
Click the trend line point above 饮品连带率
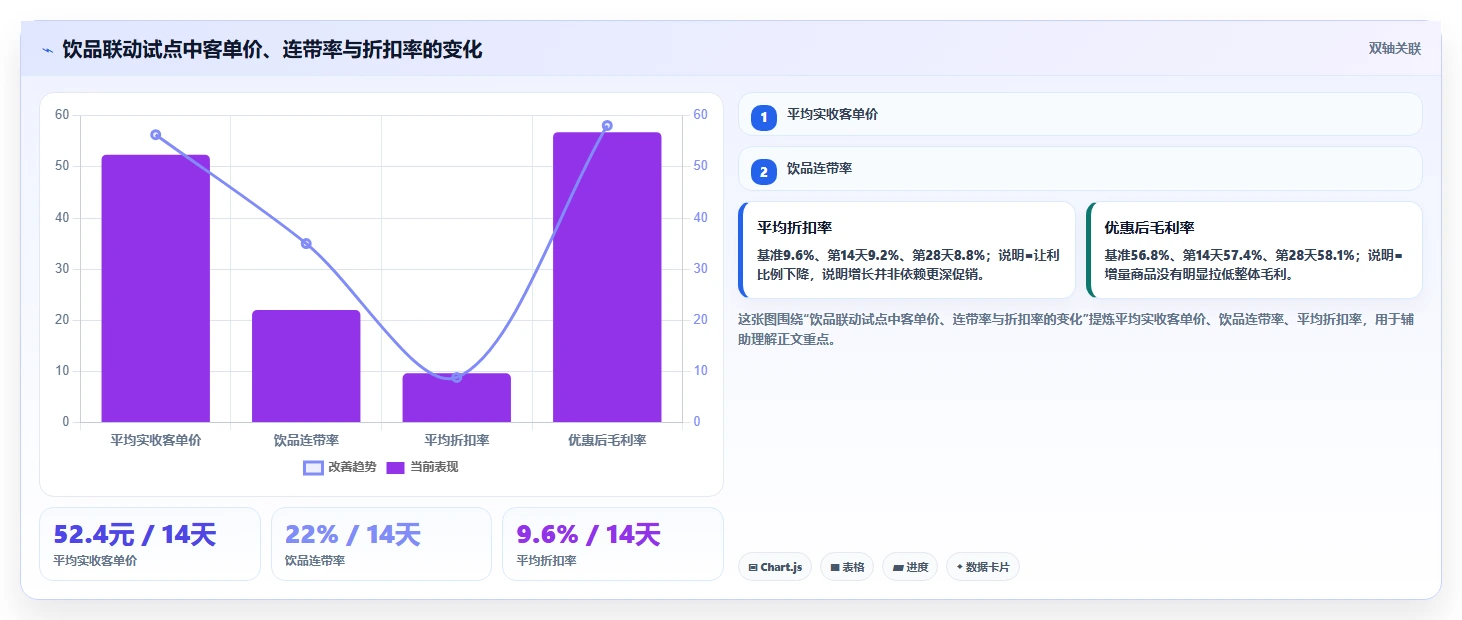pos(306,244)
